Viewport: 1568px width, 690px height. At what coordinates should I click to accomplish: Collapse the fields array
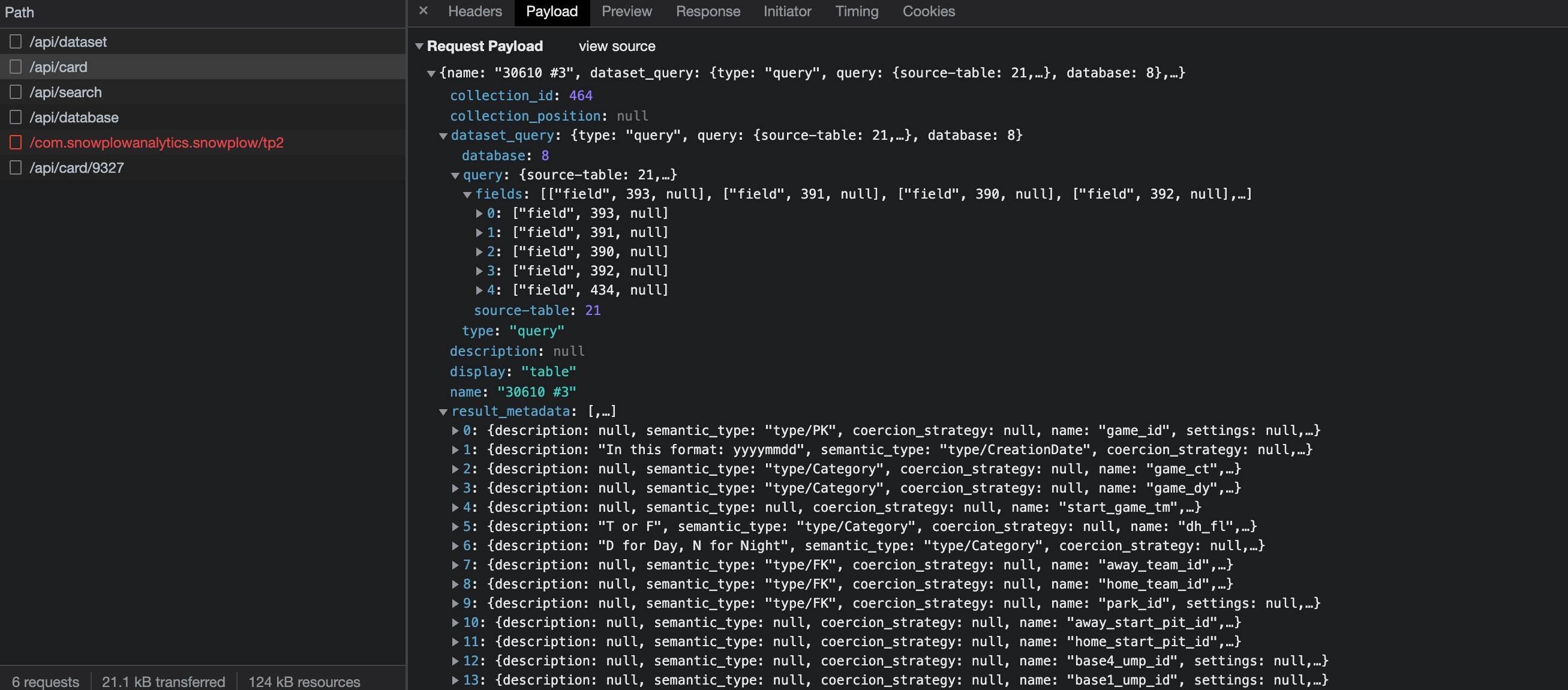tap(467, 194)
